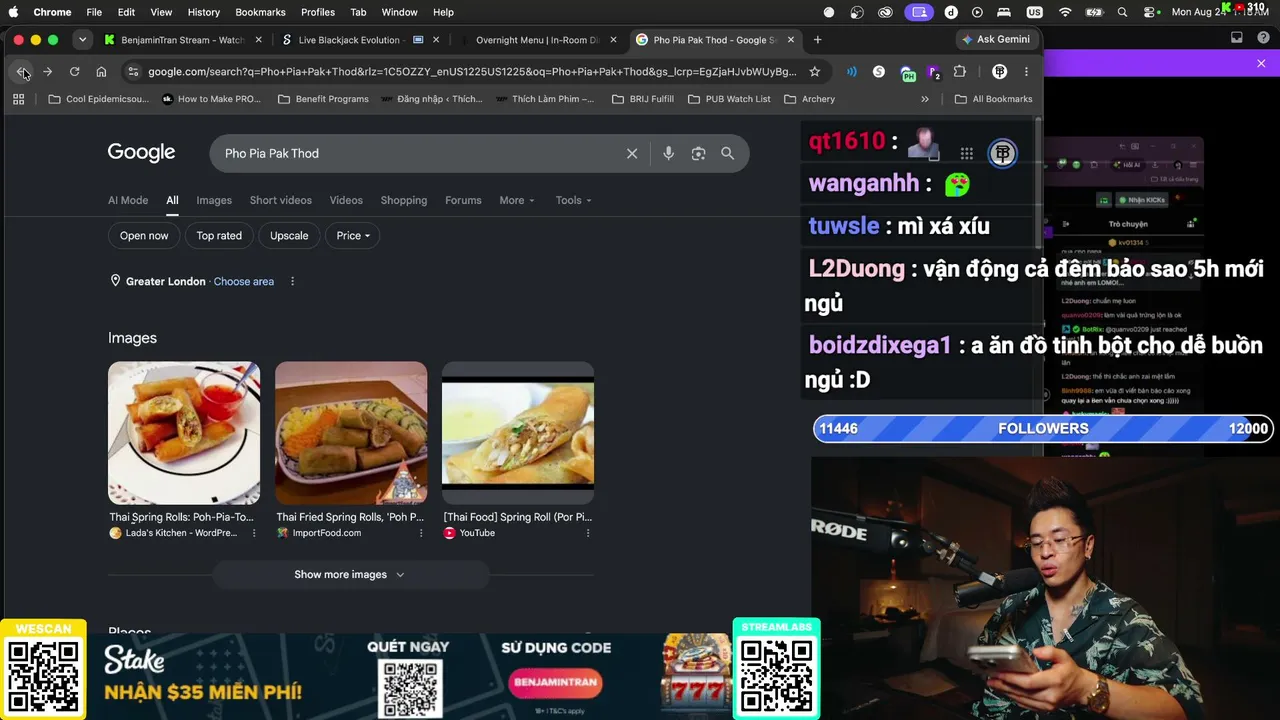Open options for Lada's Kitchen image result
Screen dimensions: 1280x720
click(254, 533)
